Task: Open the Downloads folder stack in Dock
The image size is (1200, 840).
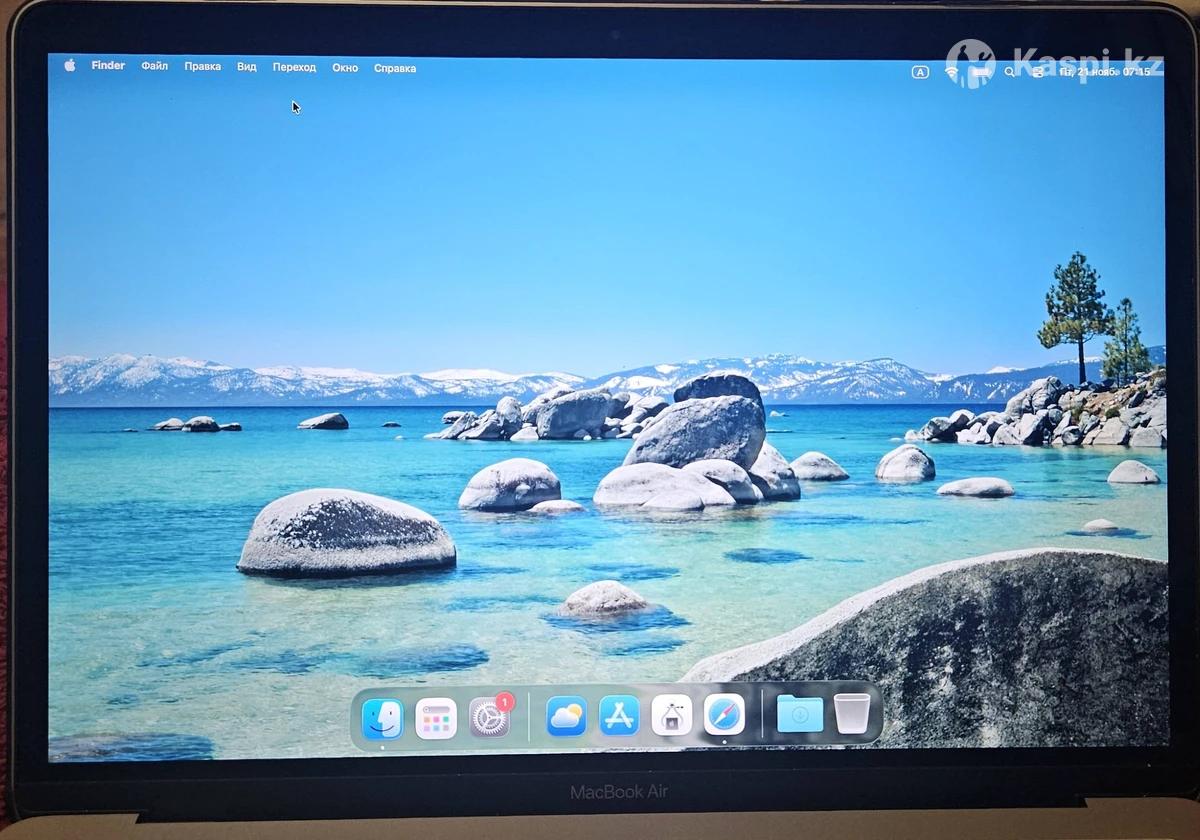Action: (x=800, y=714)
